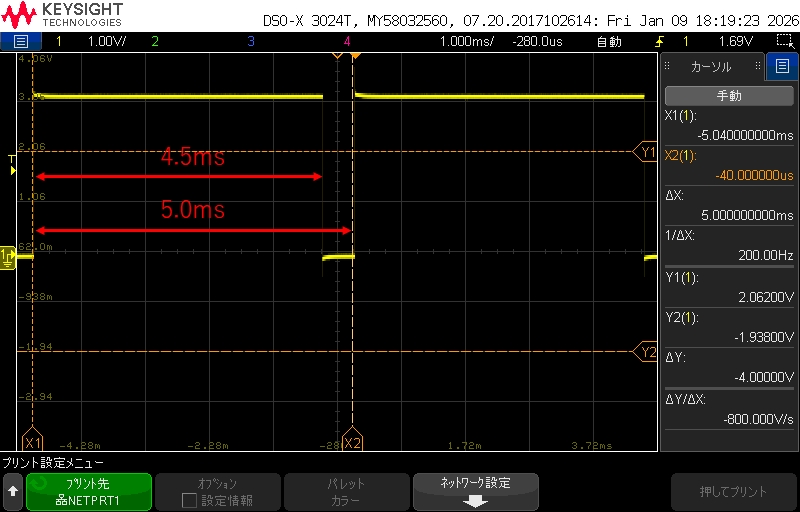Click the selection rectangle icon at top right
The image size is (800, 512).
784,41
